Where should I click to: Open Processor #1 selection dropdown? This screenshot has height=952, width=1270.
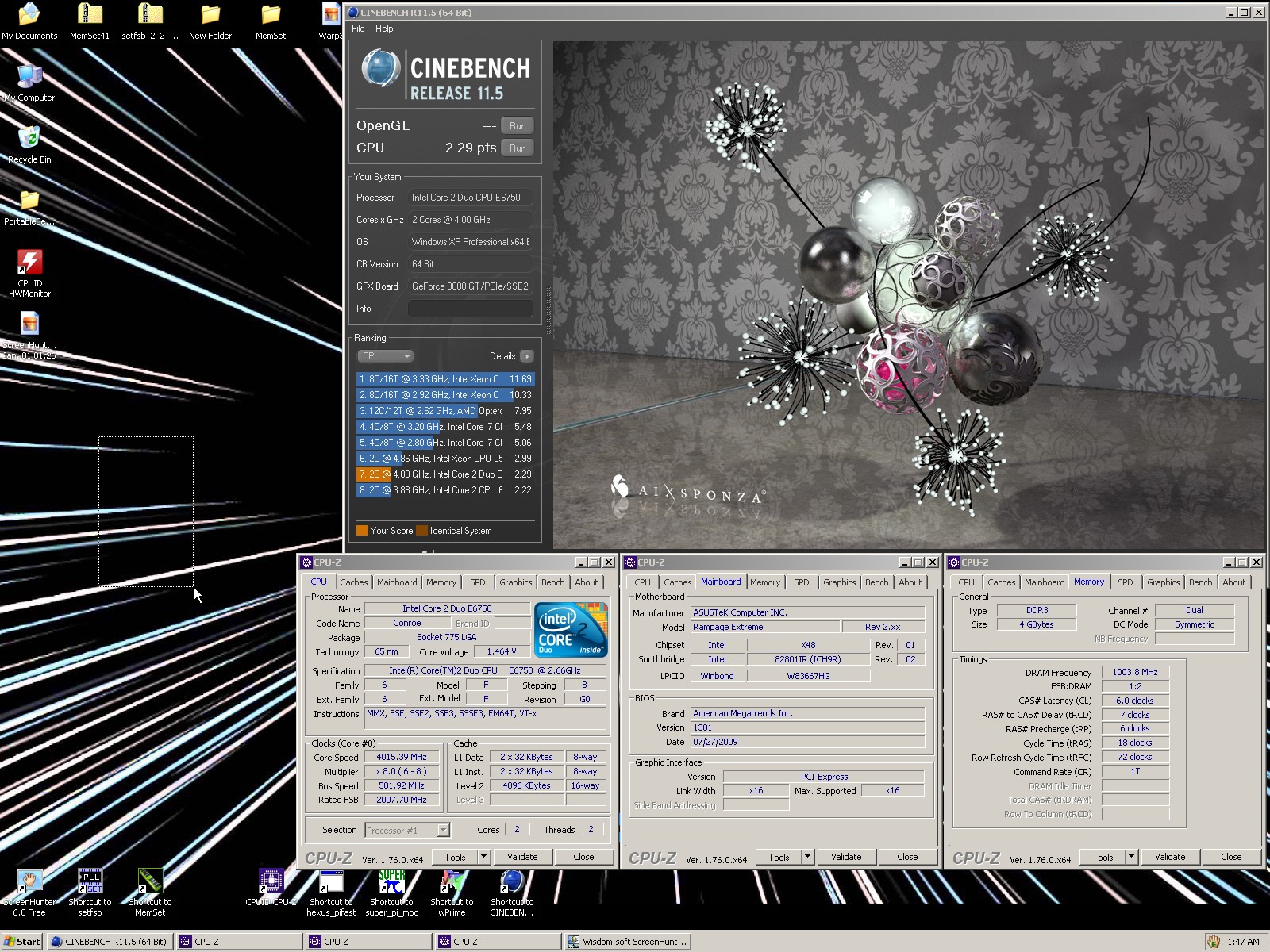pos(407,830)
